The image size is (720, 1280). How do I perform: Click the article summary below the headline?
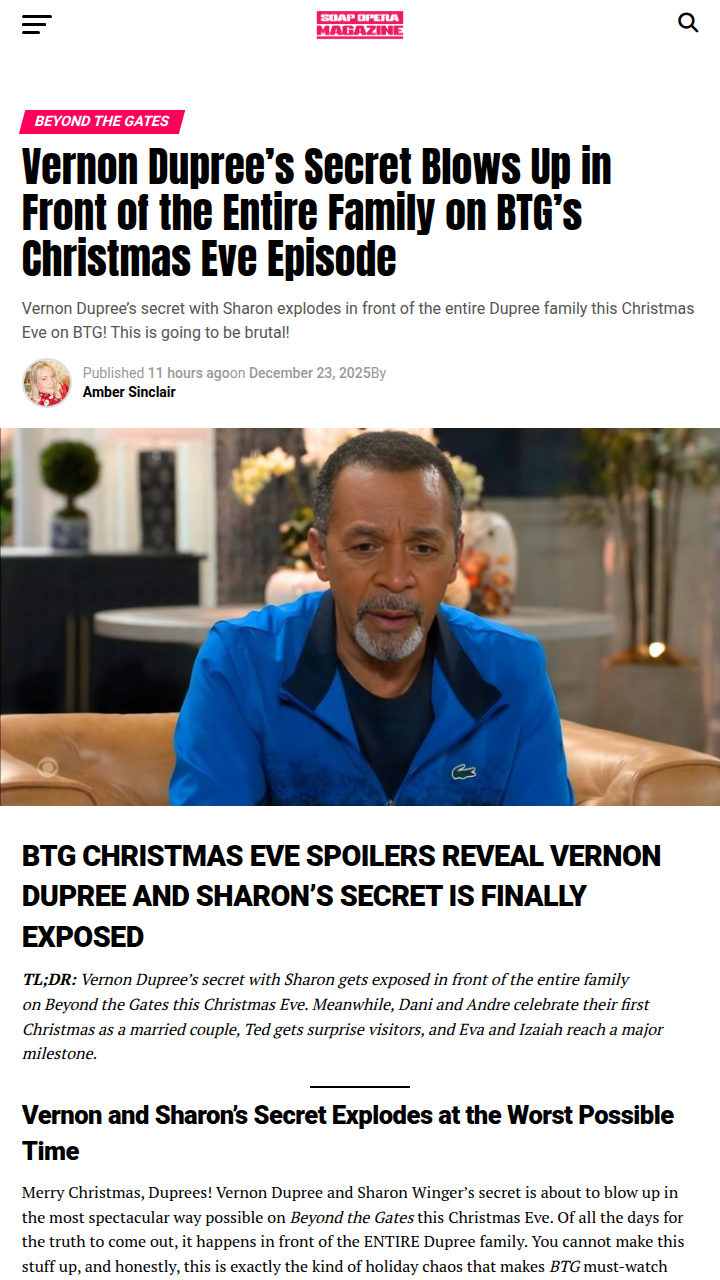tap(358, 320)
